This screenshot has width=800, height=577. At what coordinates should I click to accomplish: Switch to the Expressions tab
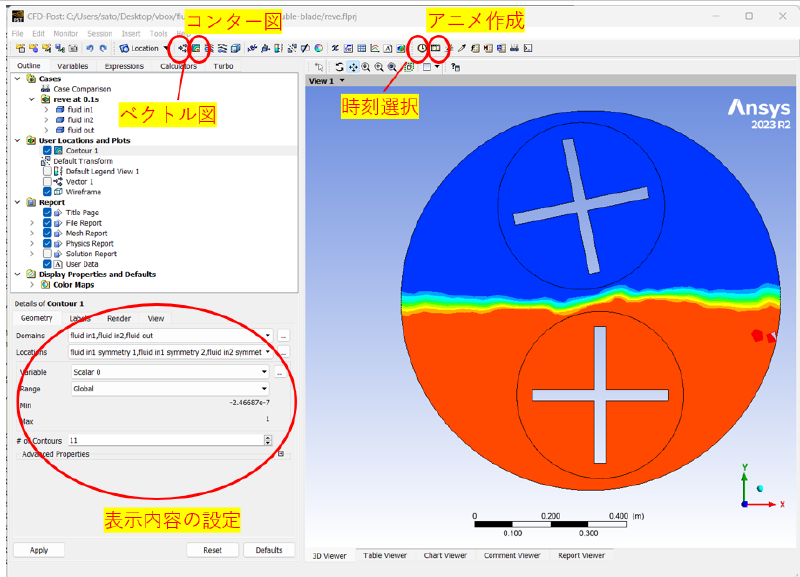pos(124,66)
